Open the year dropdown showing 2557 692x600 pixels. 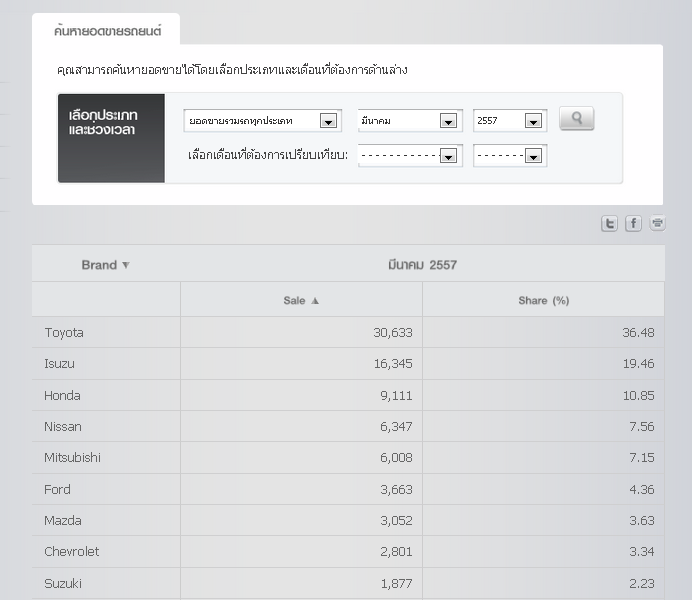point(532,121)
